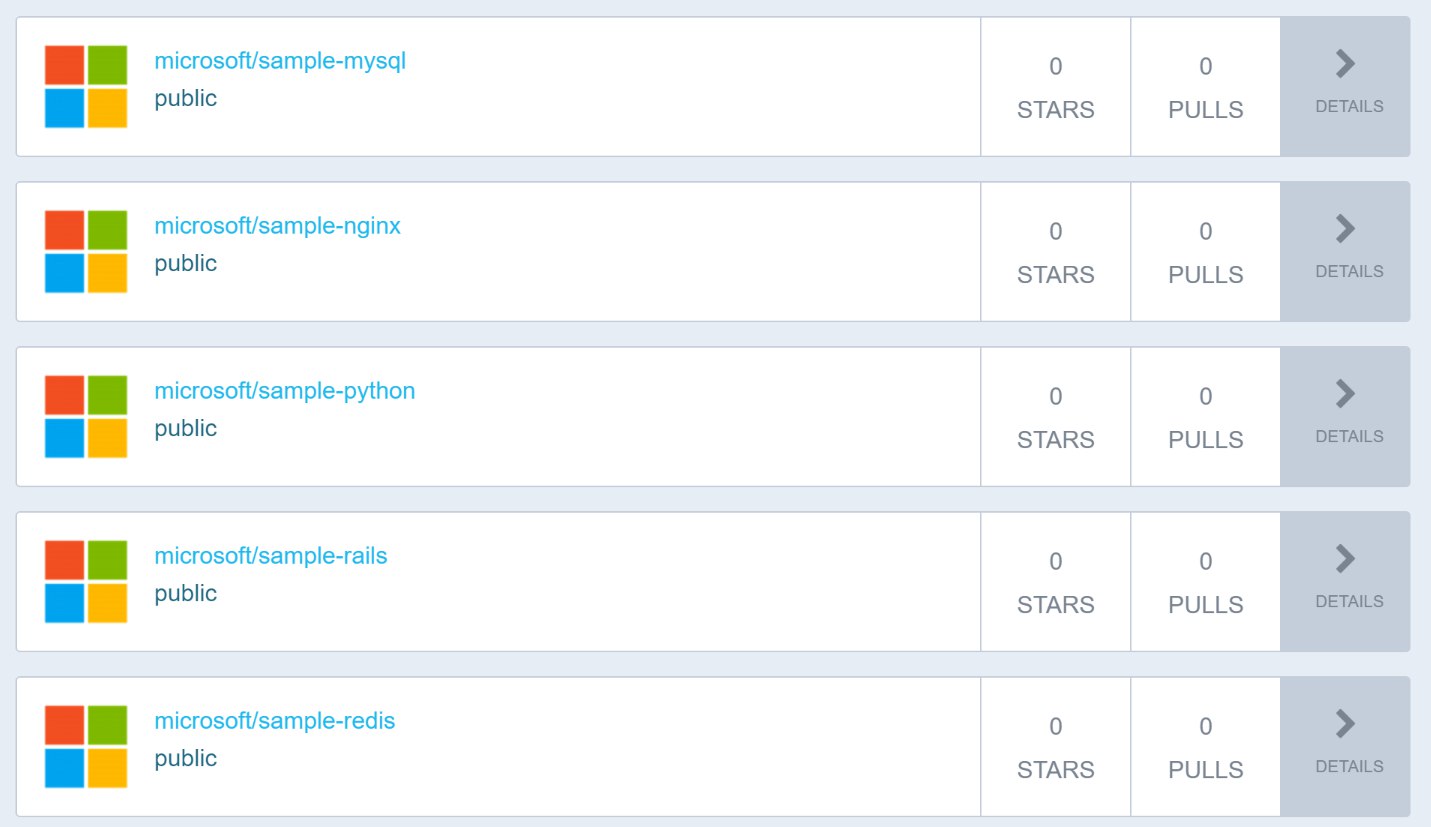This screenshot has width=1431, height=827.
Task: Click the Microsoft logo beside sample-rails
Action: click(86, 581)
